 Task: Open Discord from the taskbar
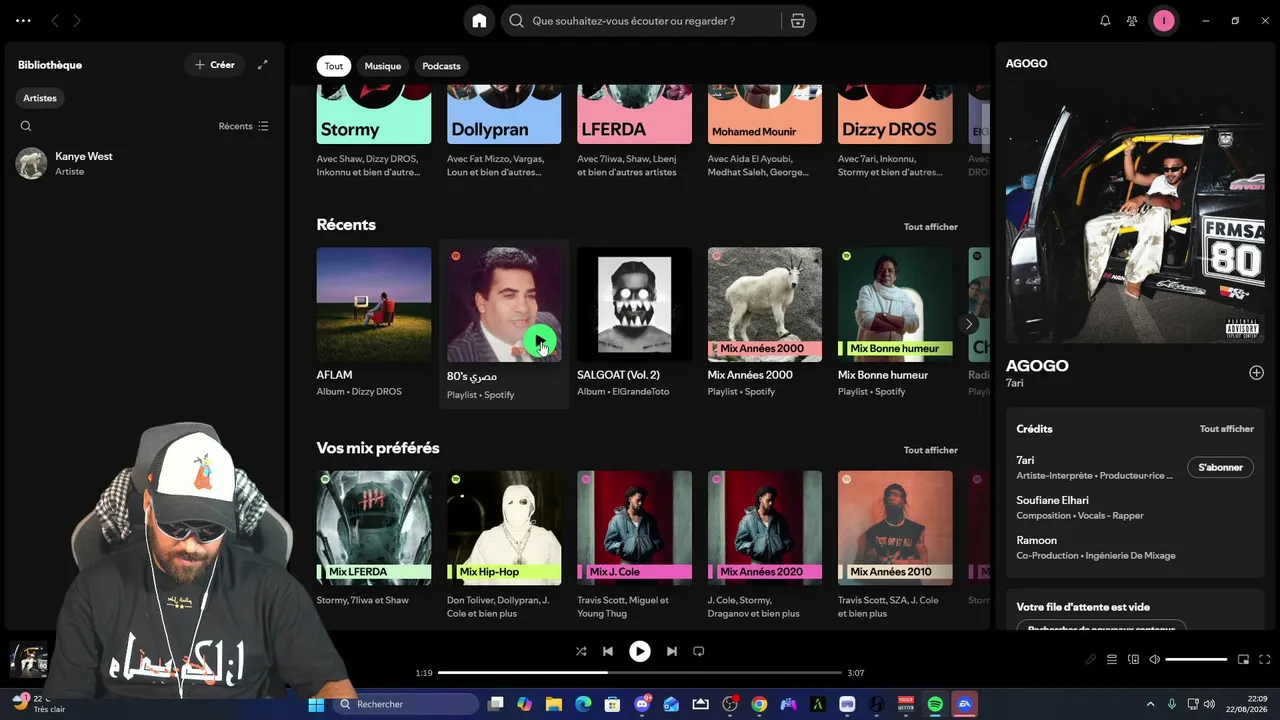[x=642, y=705]
